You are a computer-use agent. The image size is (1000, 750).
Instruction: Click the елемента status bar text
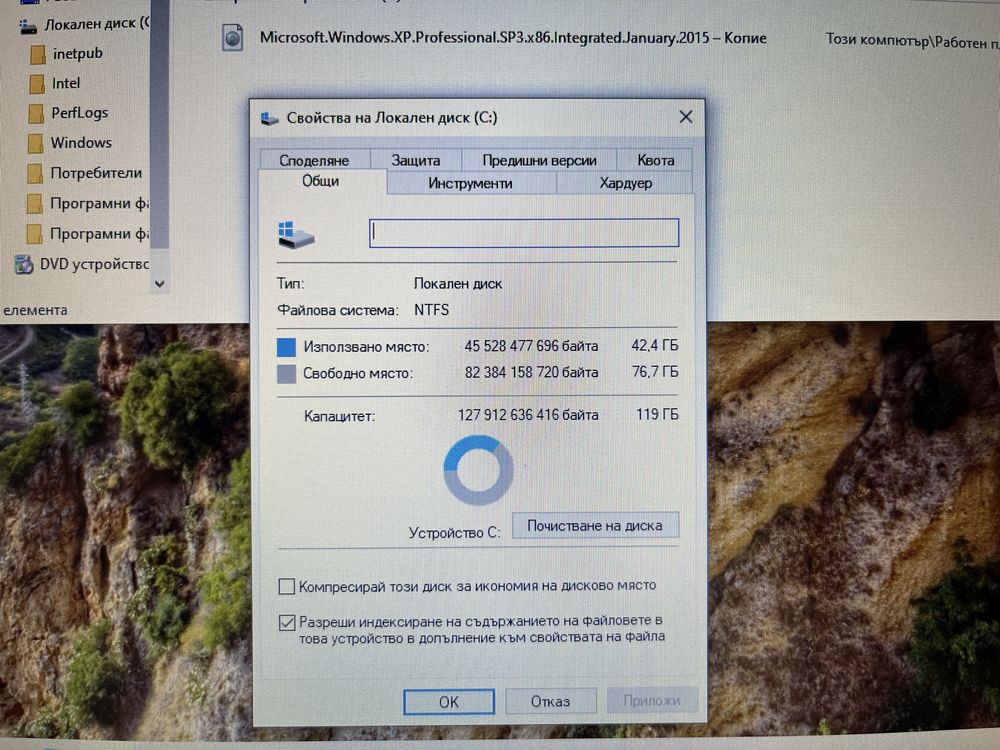pyautogui.click(x=34, y=311)
